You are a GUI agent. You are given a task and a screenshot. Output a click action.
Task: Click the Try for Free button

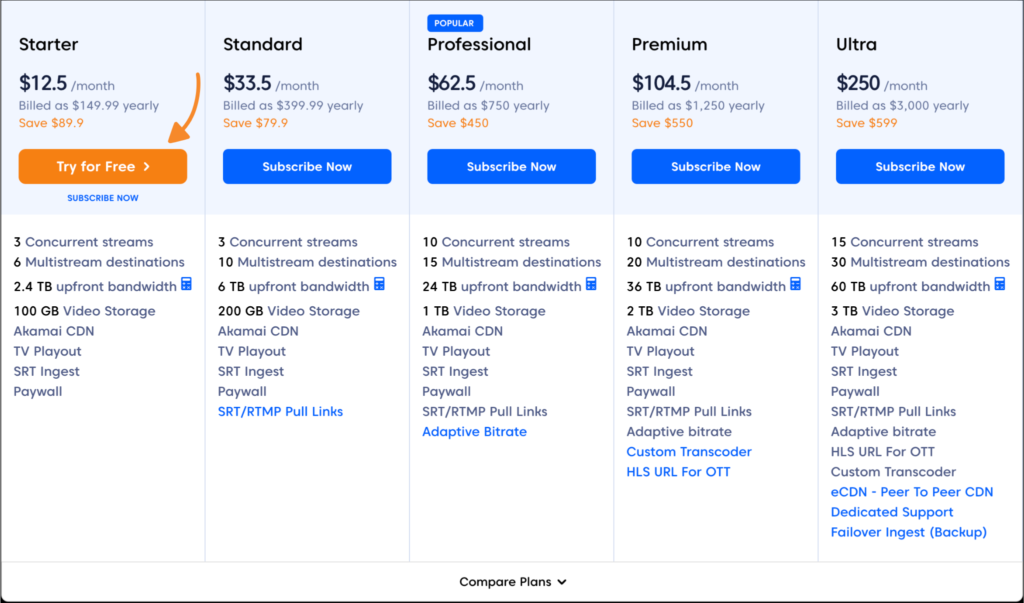pos(102,167)
